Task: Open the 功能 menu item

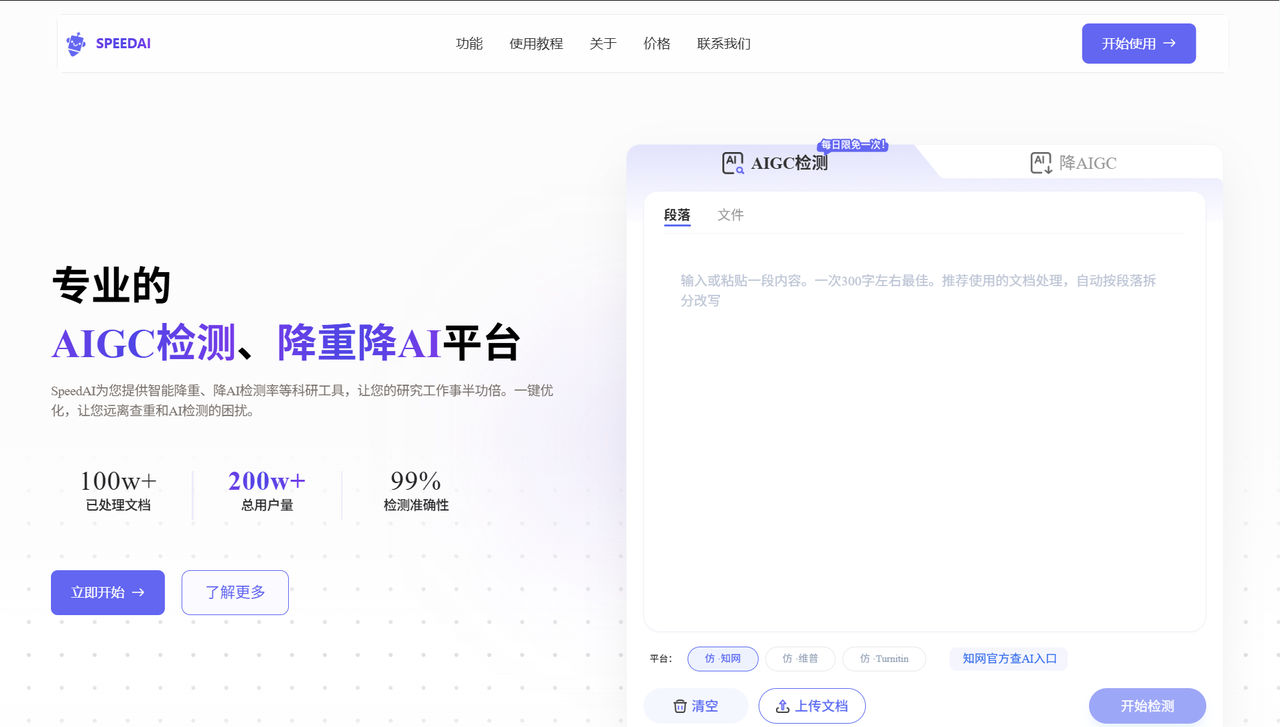Action: (x=469, y=44)
